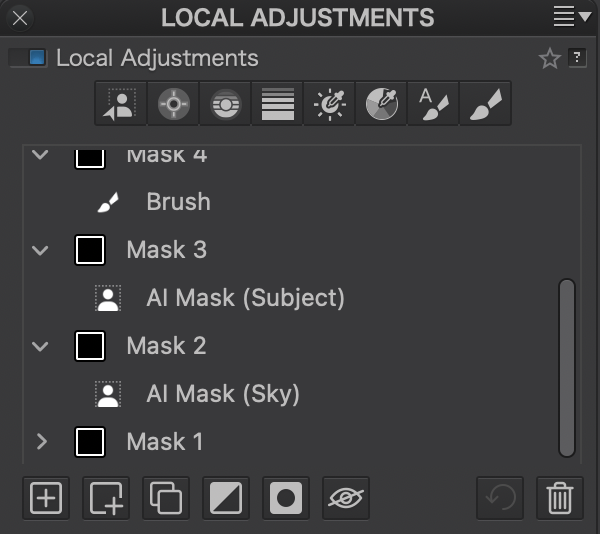600x534 pixels.
Task: Select the Control Point tool
Action: (x=173, y=104)
